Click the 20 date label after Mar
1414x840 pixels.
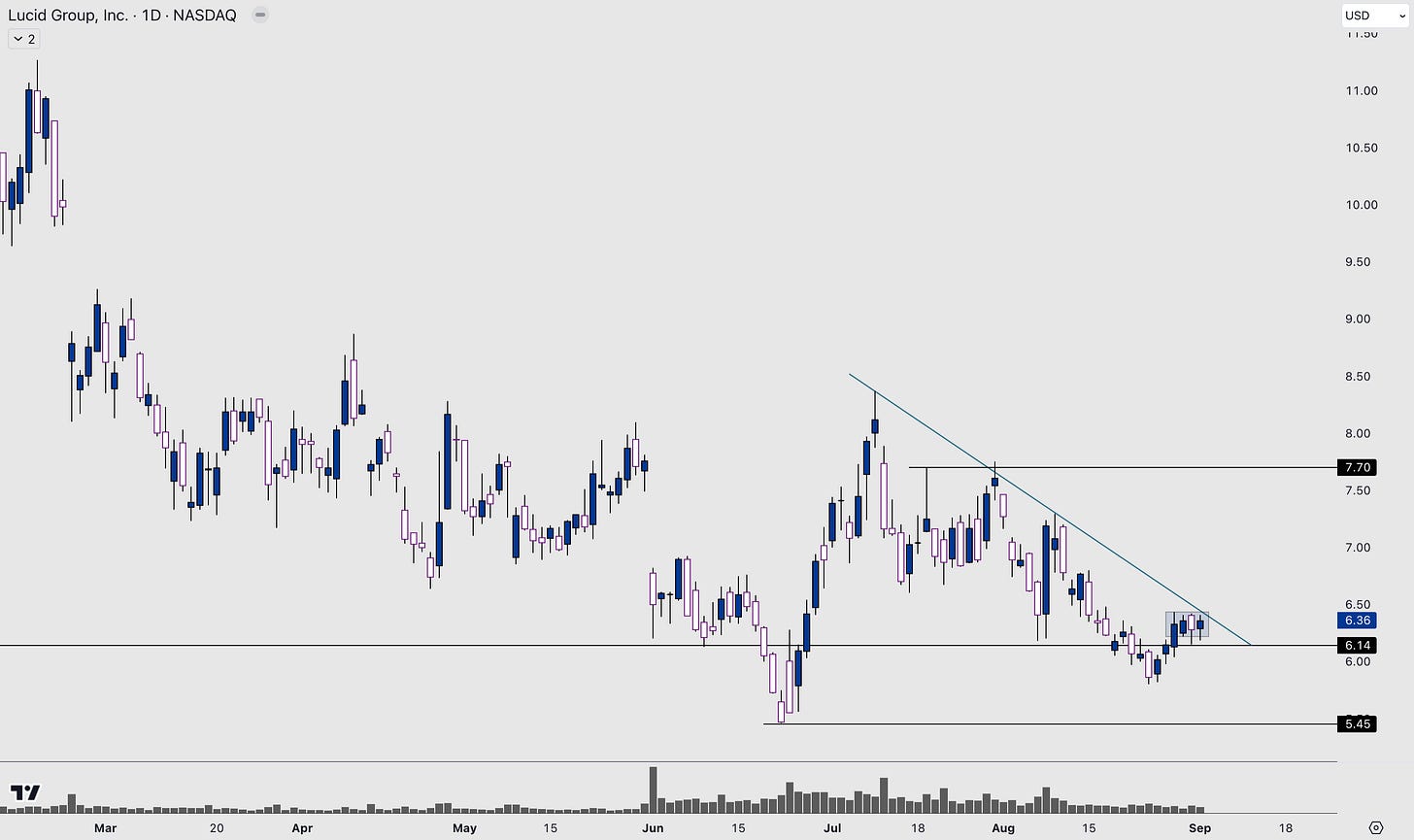217,828
